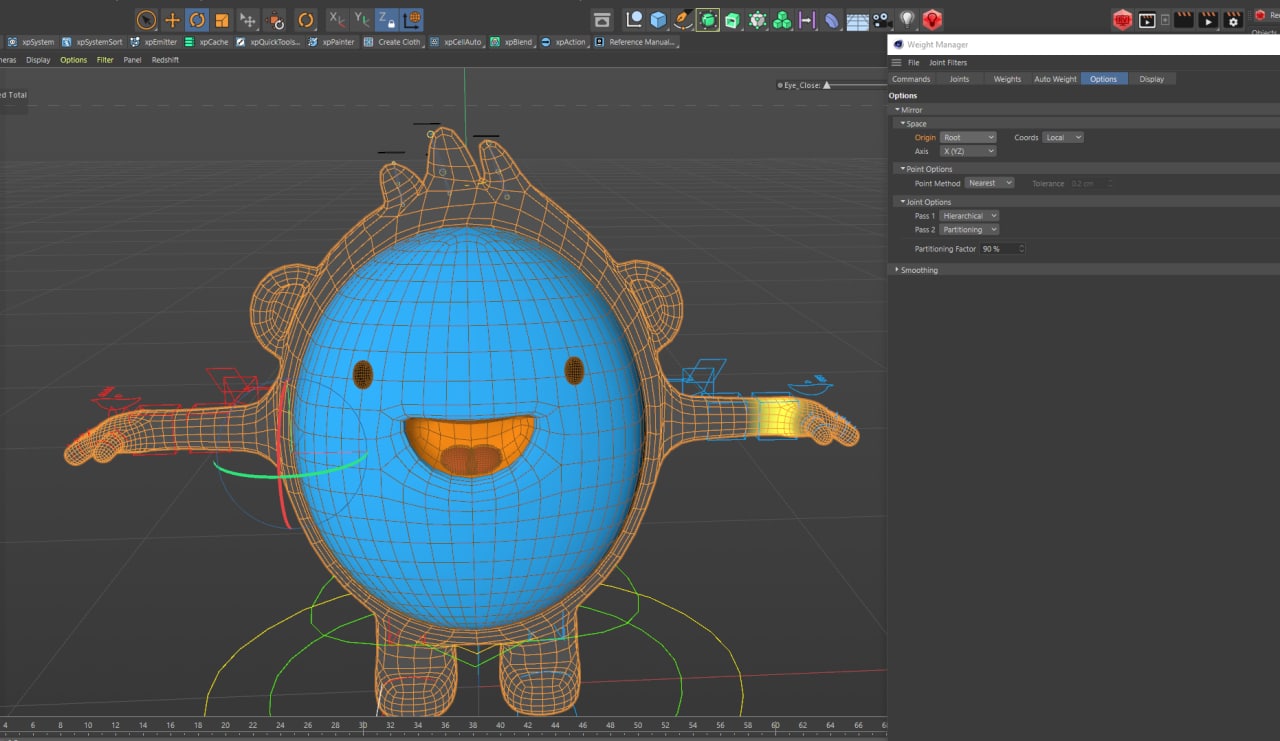This screenshot has width=1280, height=741.
Task: Click the xpEmitter button
Action: [x=153, y=42]
